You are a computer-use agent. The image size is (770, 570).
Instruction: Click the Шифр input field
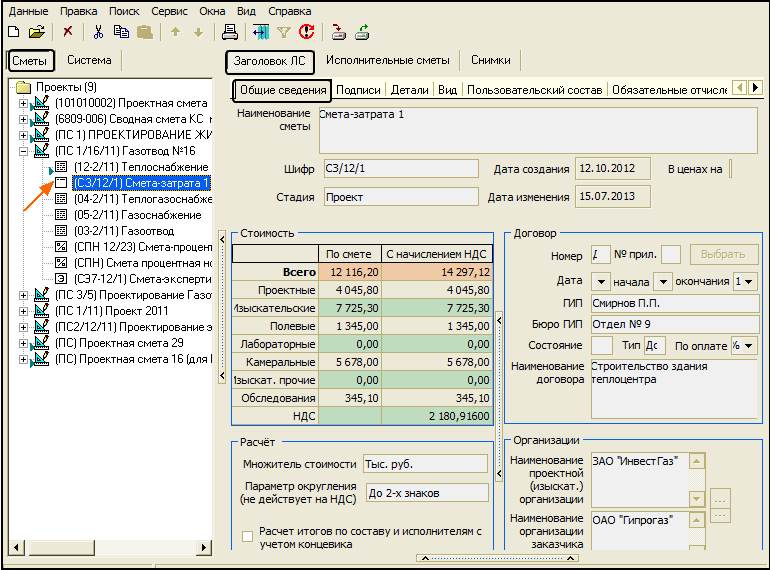401,169
